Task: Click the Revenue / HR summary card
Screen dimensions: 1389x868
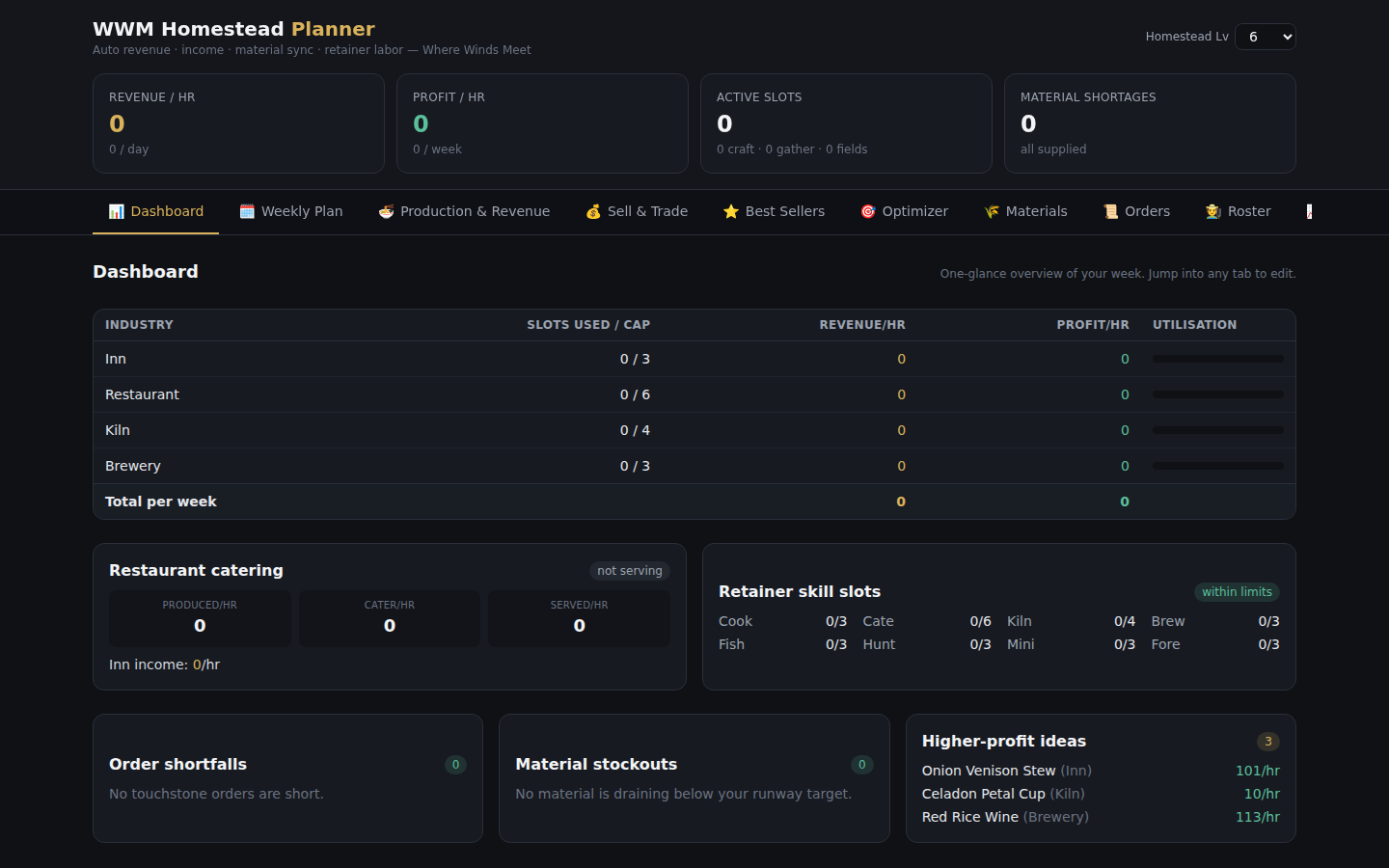Action: click(238, 123)
